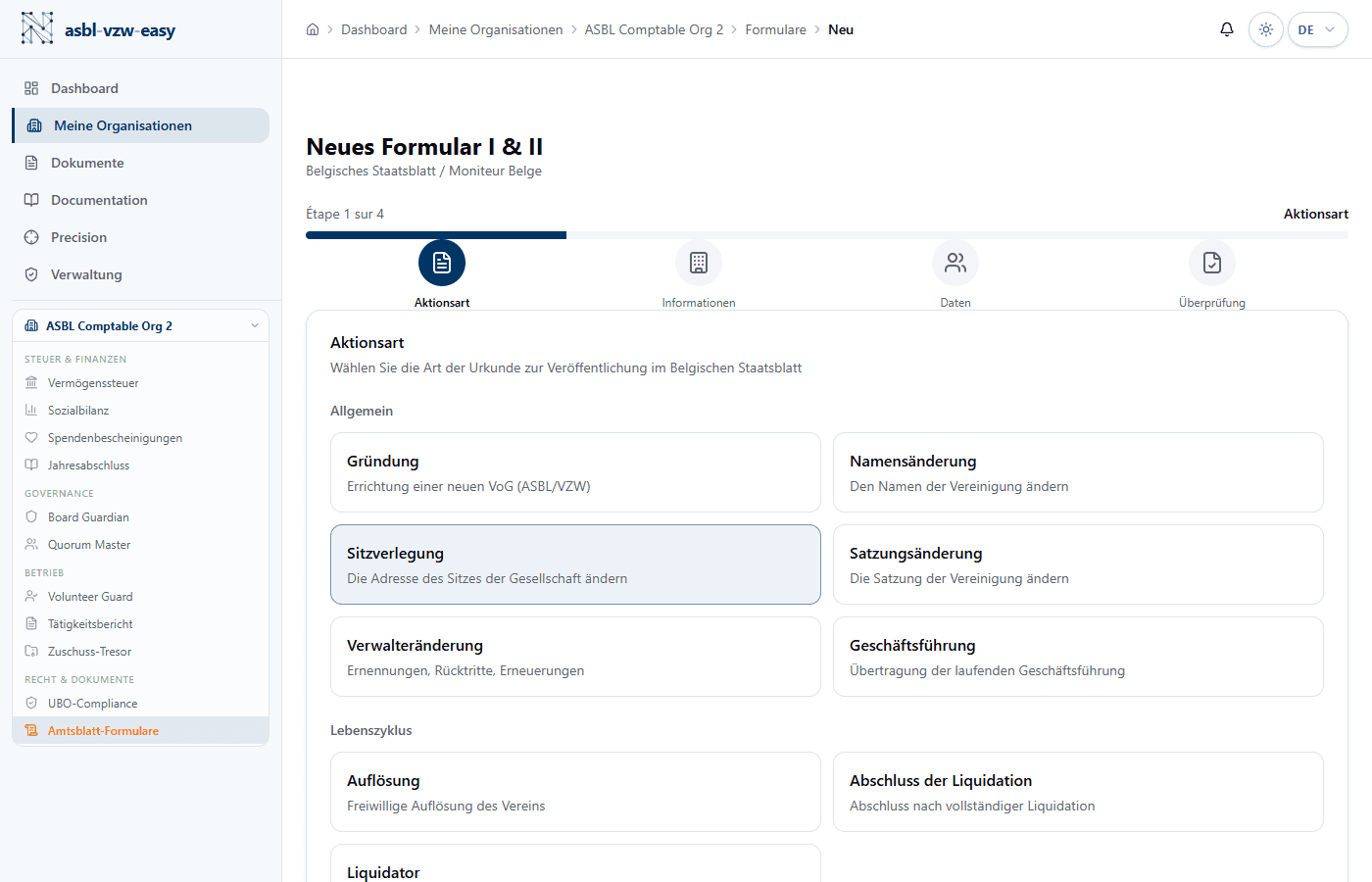1372x882 pixels.
Task: Click Tätigkeitsbericht document icon
Action: (x=31, y=624)
